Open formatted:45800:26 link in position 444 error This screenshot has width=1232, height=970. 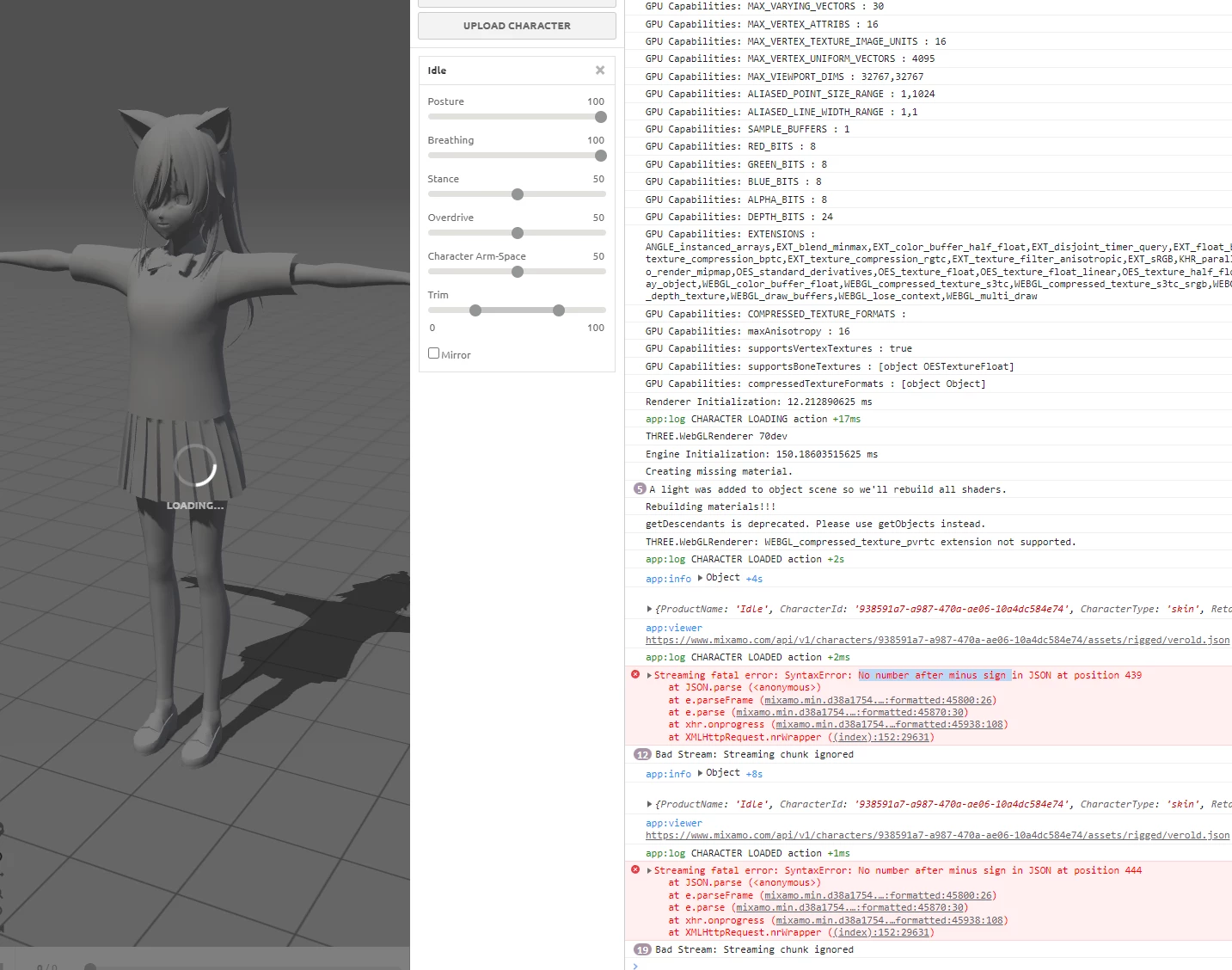[878, 895]
